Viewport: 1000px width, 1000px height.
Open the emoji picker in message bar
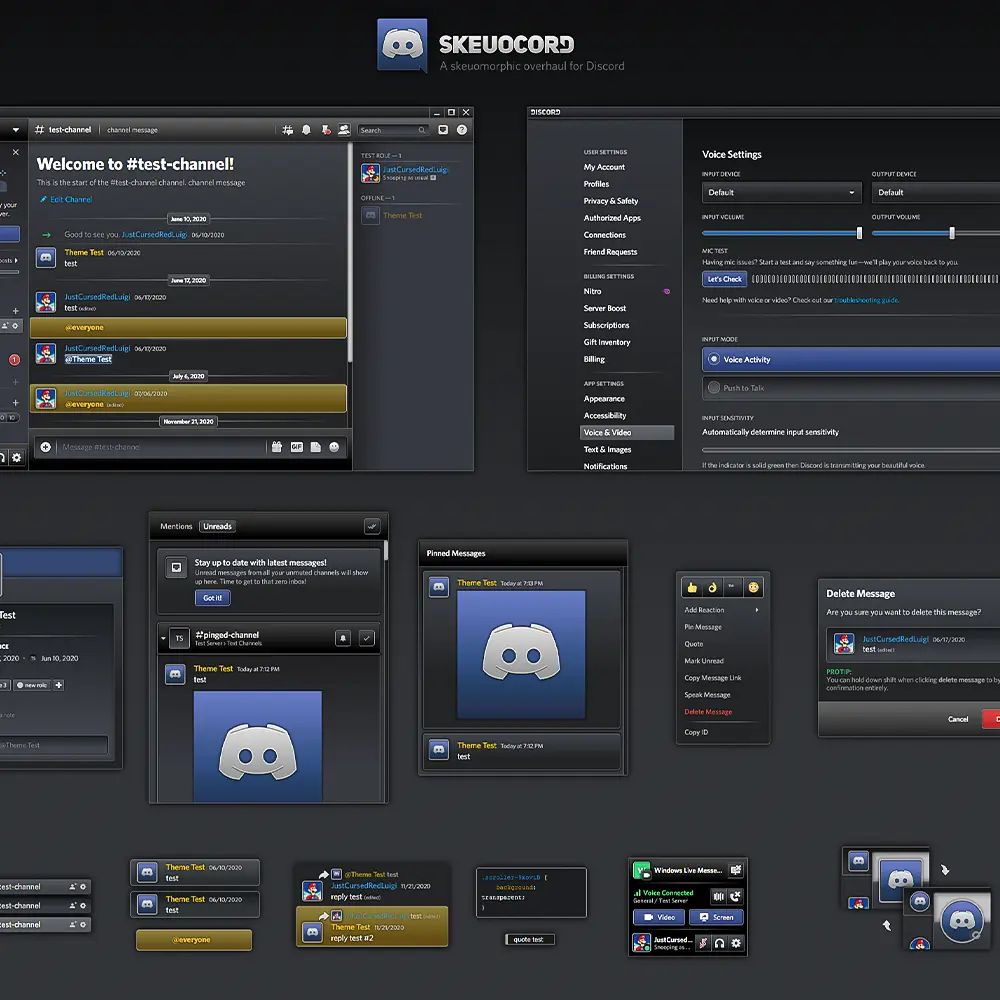coord(334,447)
